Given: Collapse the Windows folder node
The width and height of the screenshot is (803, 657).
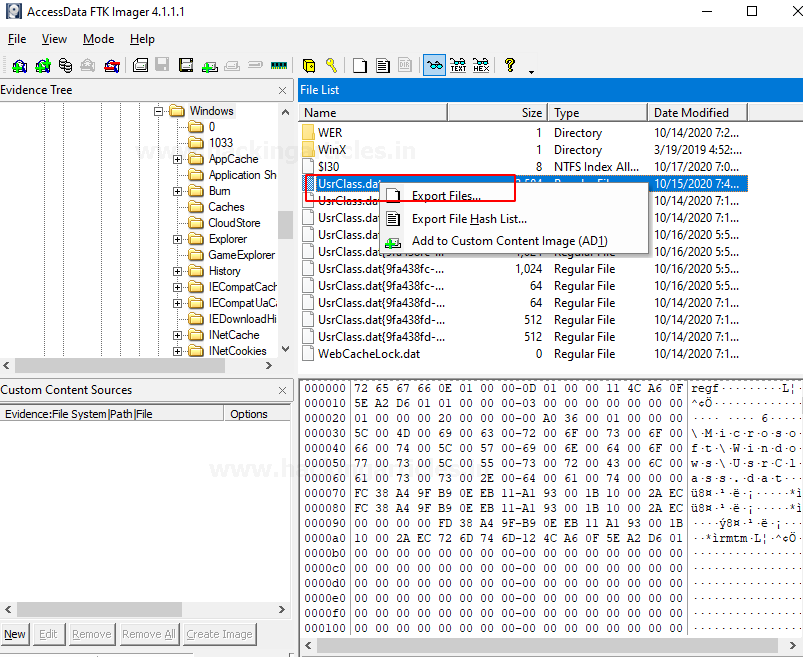Looking at the screenshot, I should click(158, 111).
